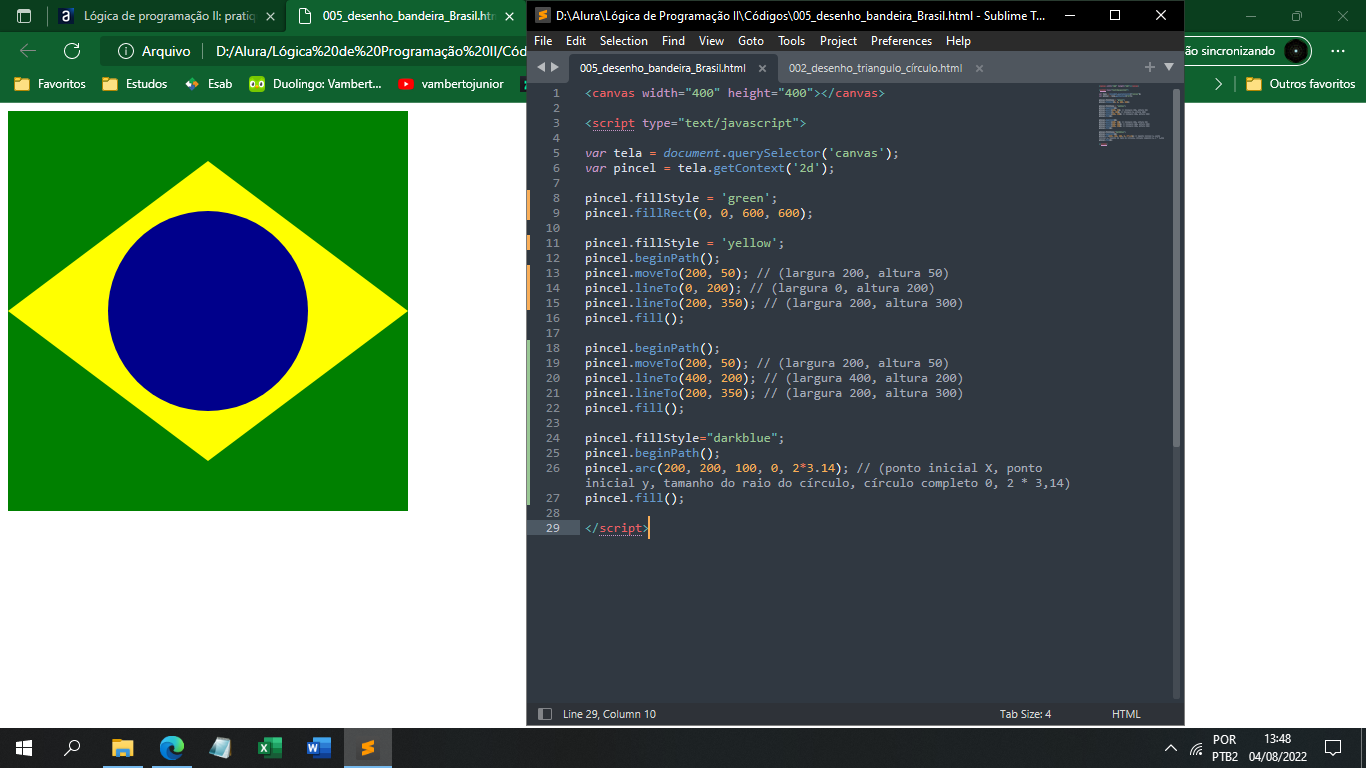Open Excel from taskbar
Viewport: 1366px width, 768px height.
(x=269, y=748)
